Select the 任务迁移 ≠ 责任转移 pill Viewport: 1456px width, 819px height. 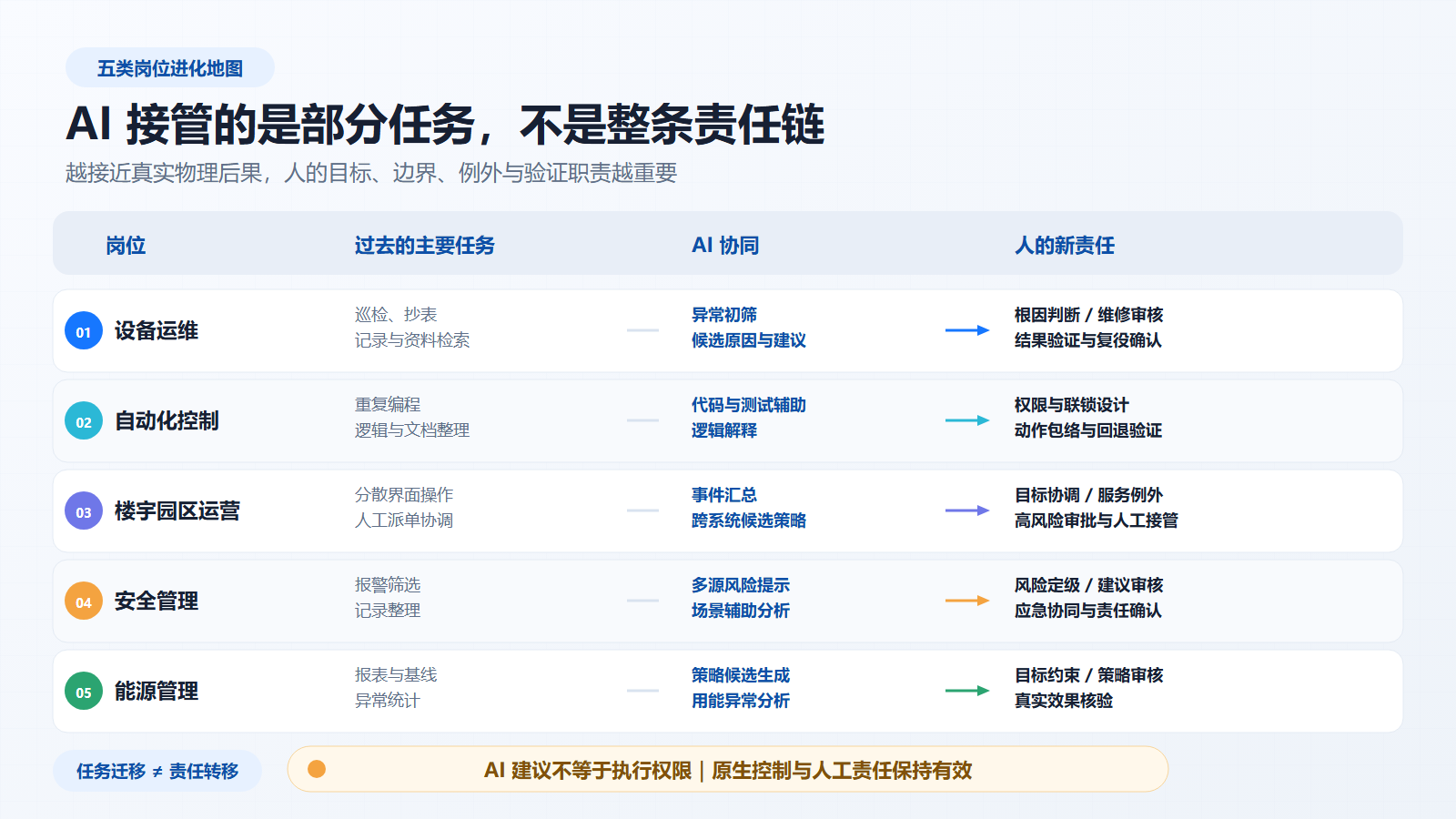tap(157, 771)
